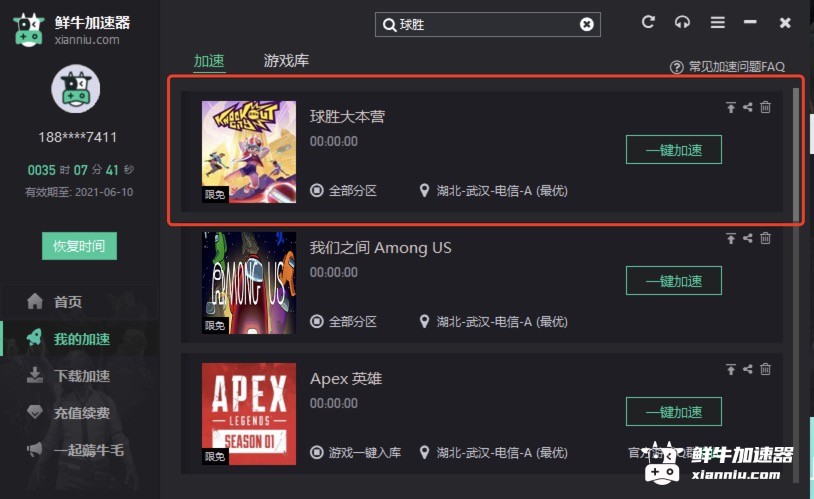Click the refresh icon in the title bar
The width and height of the screenshot is (814, 499).
click(x=648, y=22)
